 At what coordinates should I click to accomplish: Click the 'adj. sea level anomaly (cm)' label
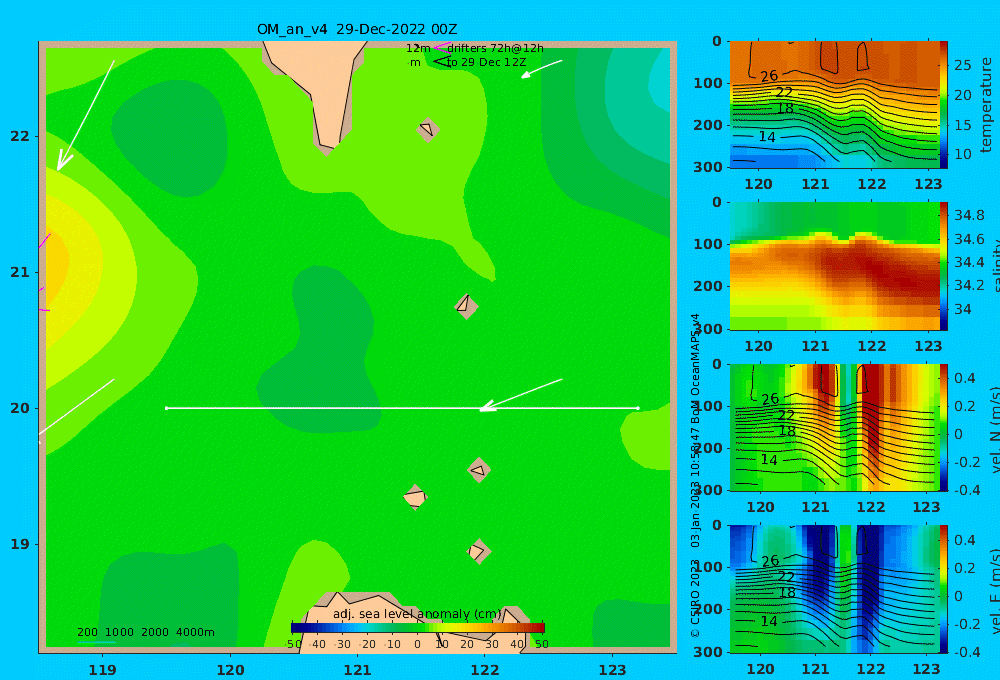tap(417, 614)
